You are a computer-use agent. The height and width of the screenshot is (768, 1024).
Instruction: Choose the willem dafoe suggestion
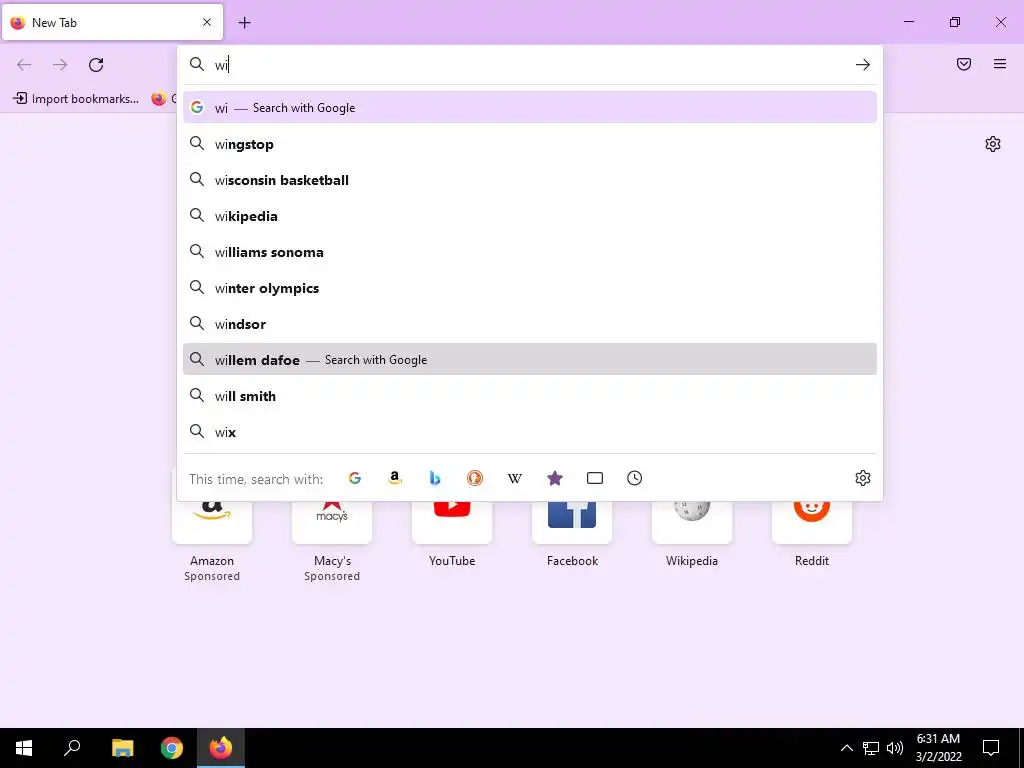(x=530, y=359)
